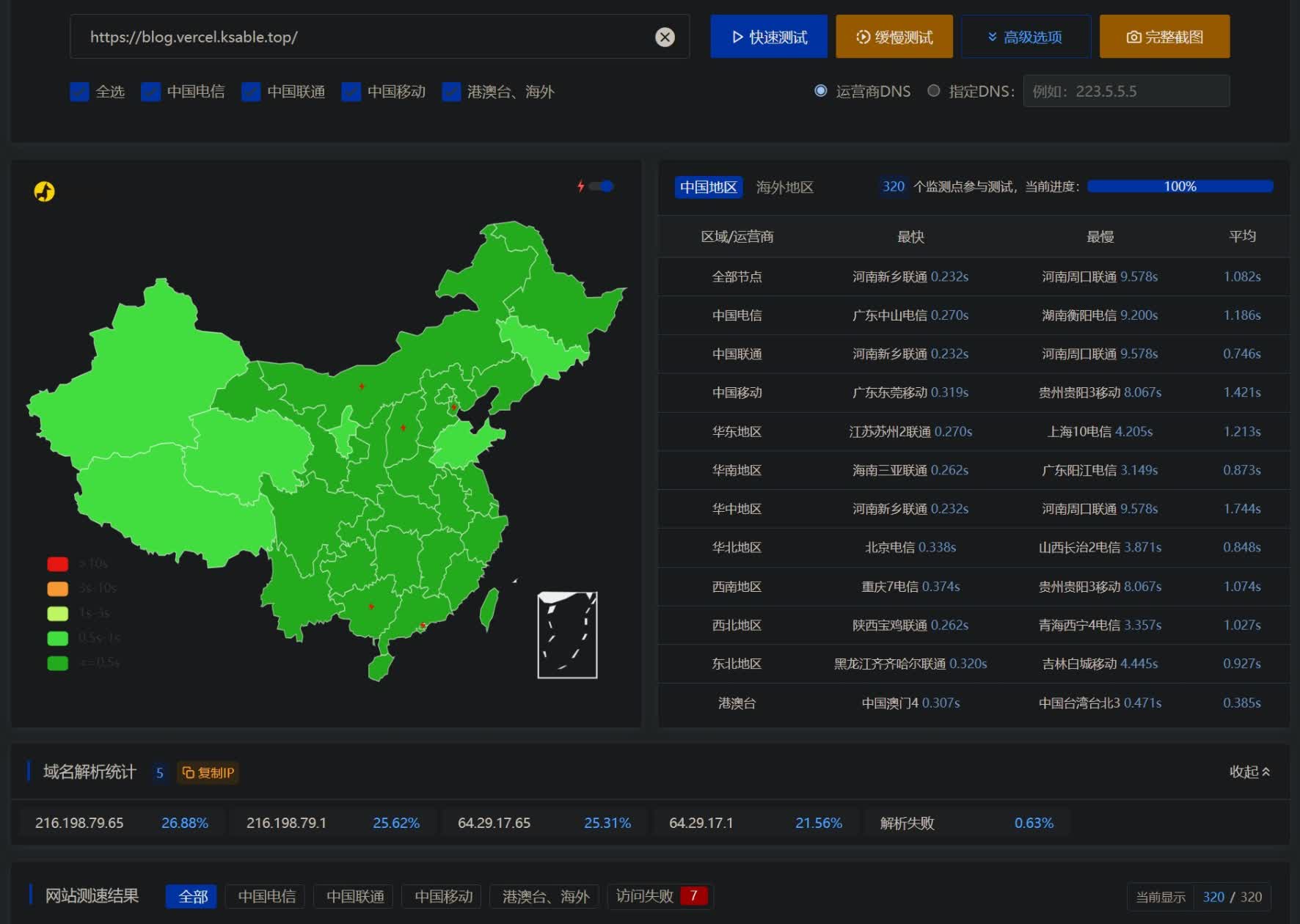The image size is (1300, 924).
Task: Clear the URL with the X icon
Action: (x=665, y=37)
